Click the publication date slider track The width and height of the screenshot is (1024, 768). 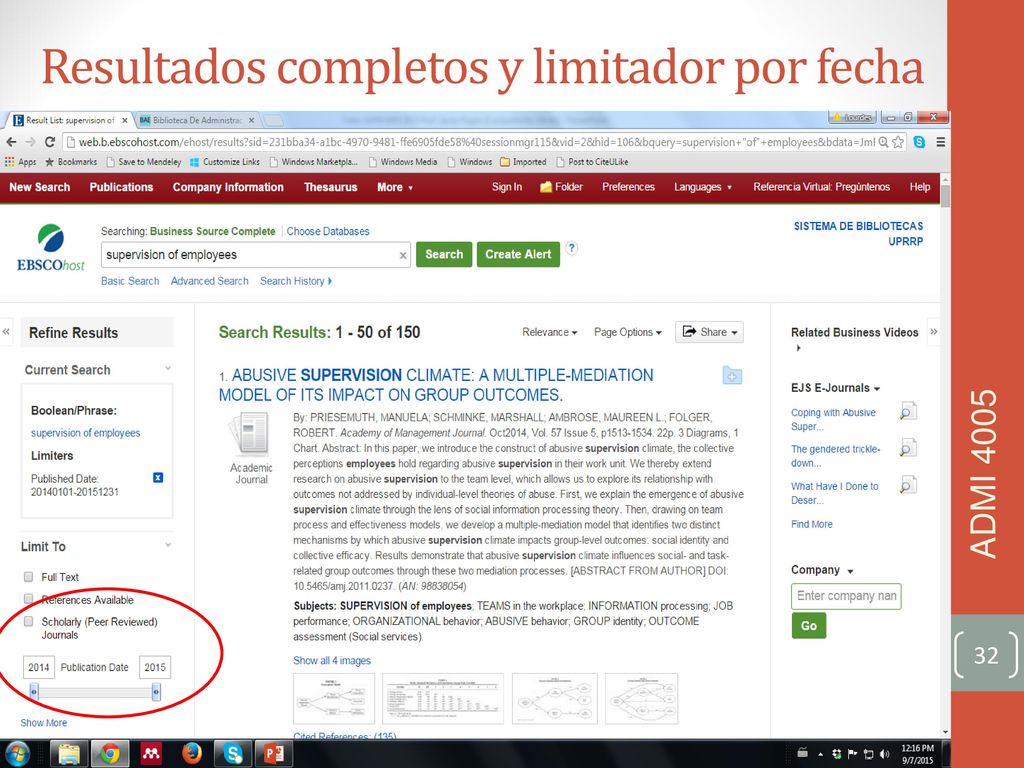[95, 692]
